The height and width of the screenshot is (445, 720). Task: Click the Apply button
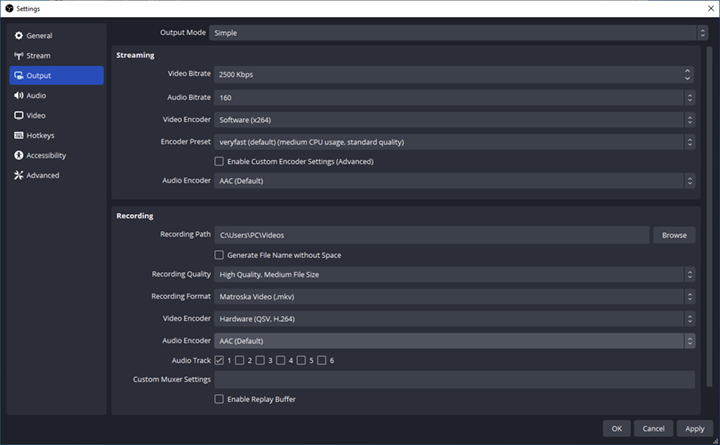(695, 428)
